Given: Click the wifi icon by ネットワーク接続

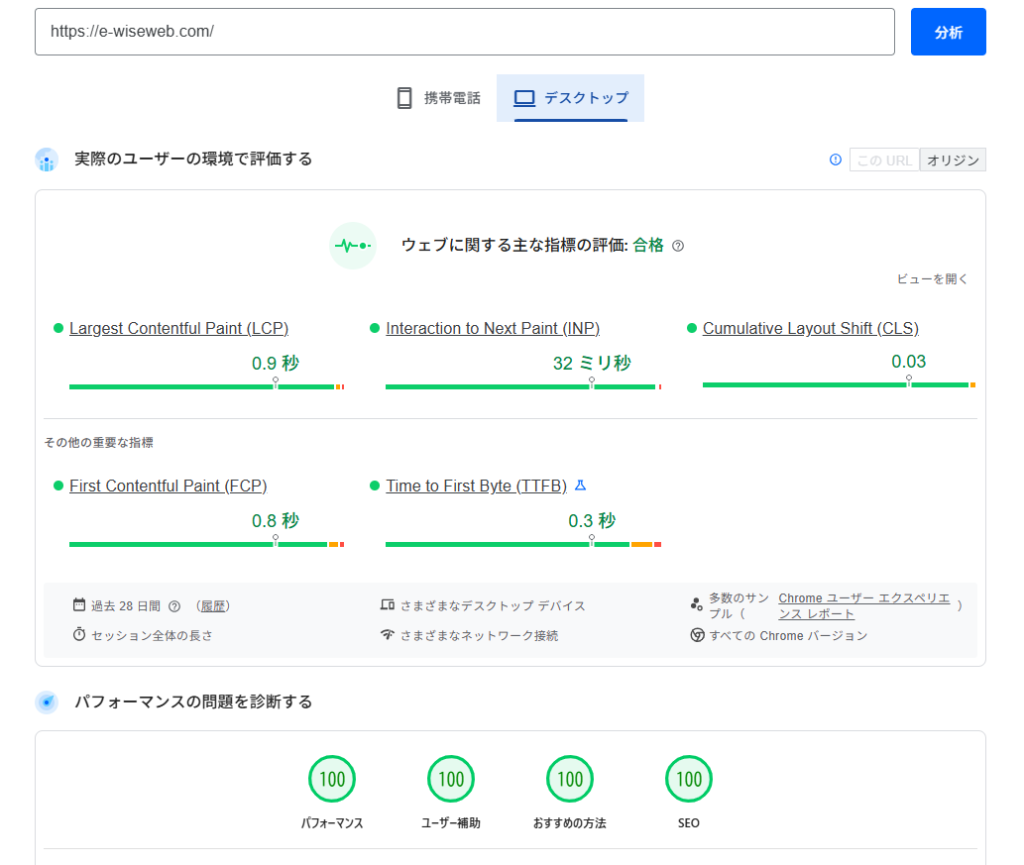Looking at the screenshot, I should click(x=387, y=635).
